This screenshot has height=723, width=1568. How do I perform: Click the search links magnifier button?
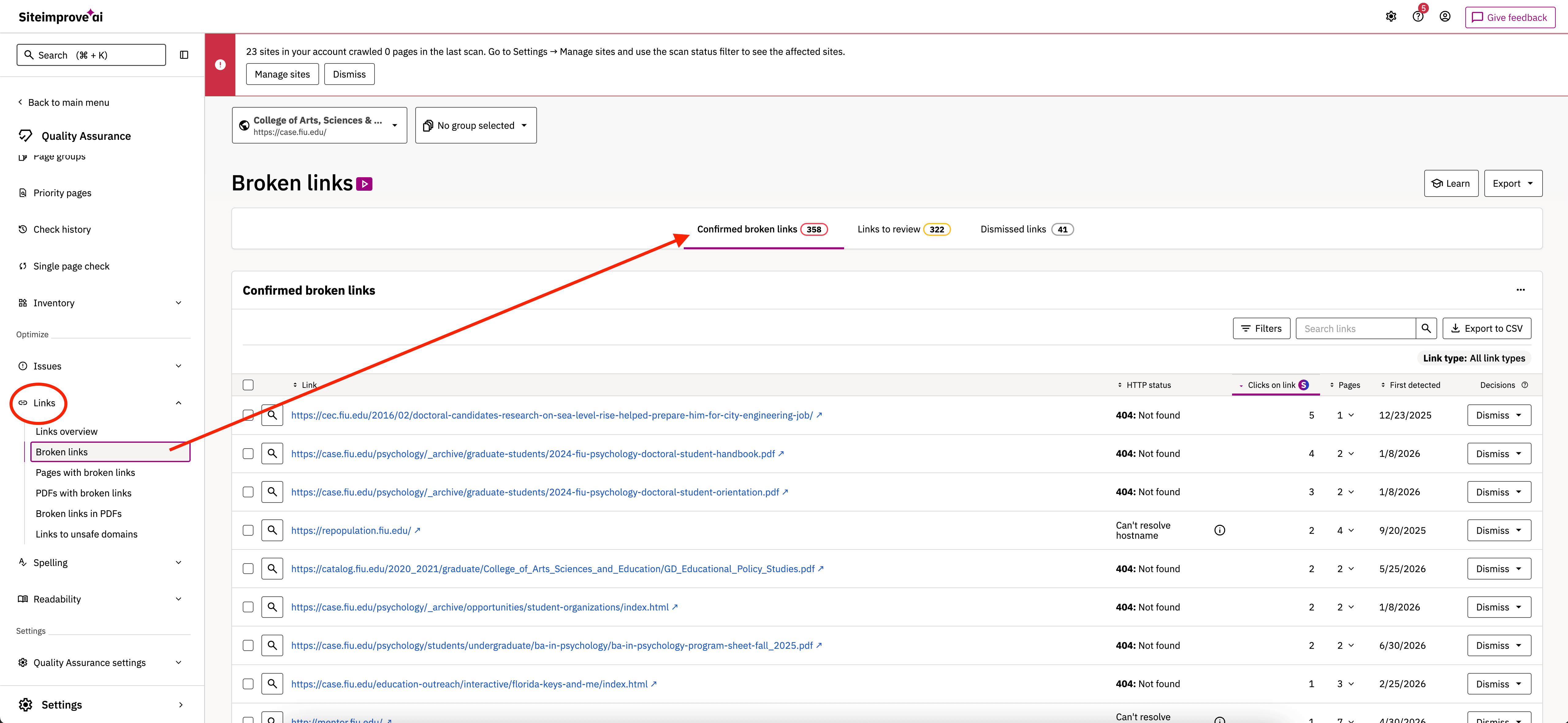[x=1425, y=328]
